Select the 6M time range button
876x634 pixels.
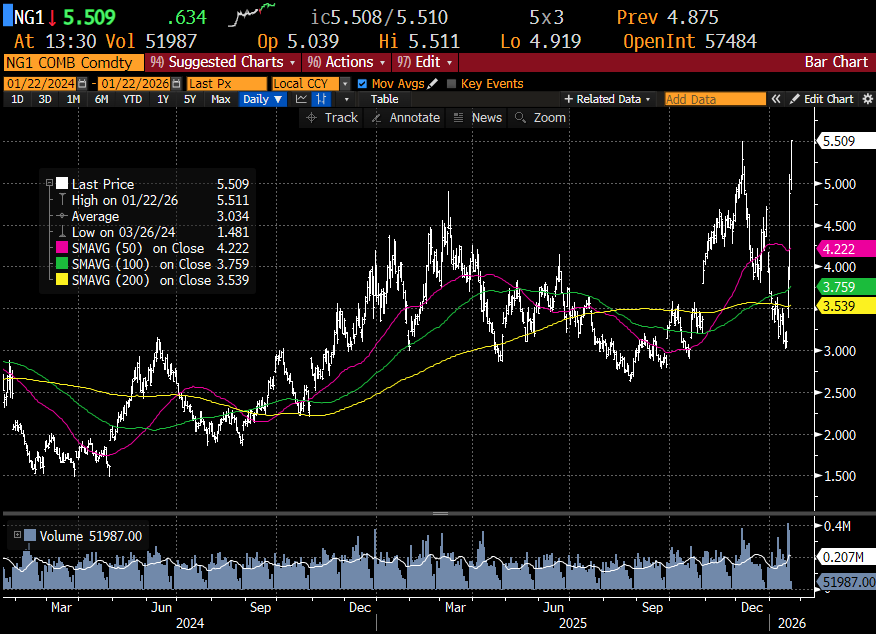pyautogui.click(x=101, y=99)
